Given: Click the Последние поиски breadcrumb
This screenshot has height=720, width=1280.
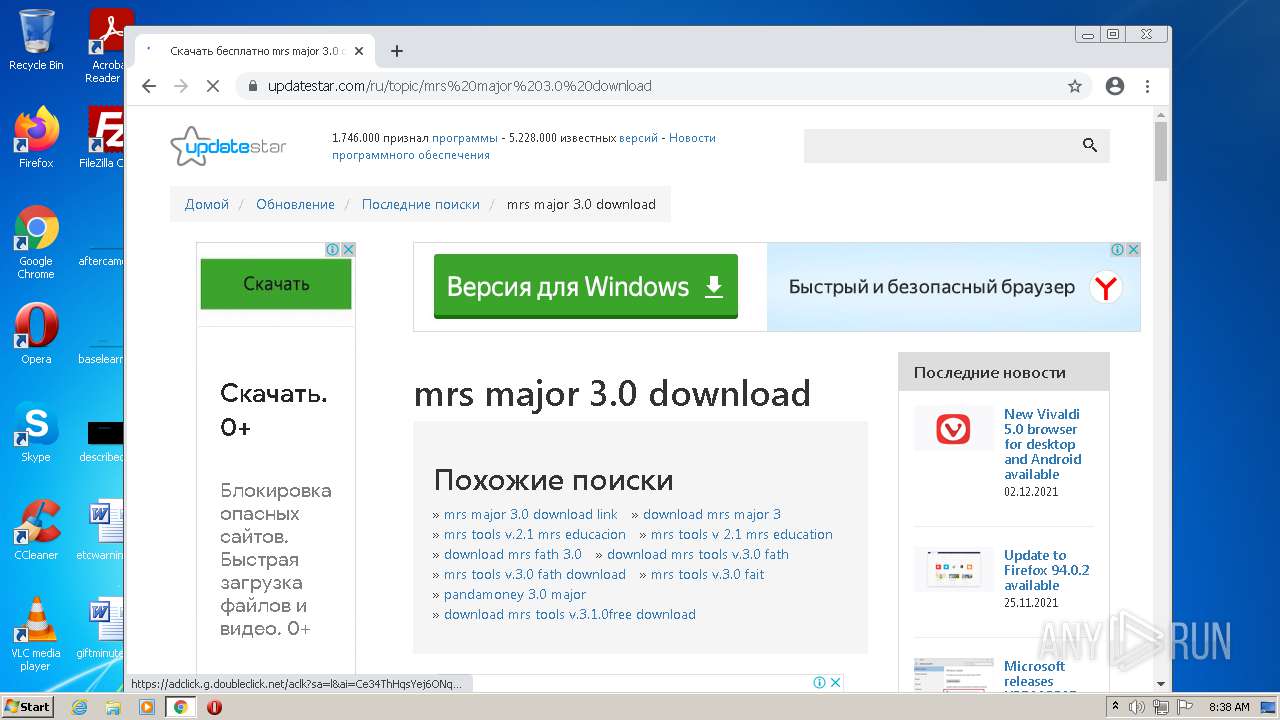Looking at the screenshot, I should click(421, 204).
